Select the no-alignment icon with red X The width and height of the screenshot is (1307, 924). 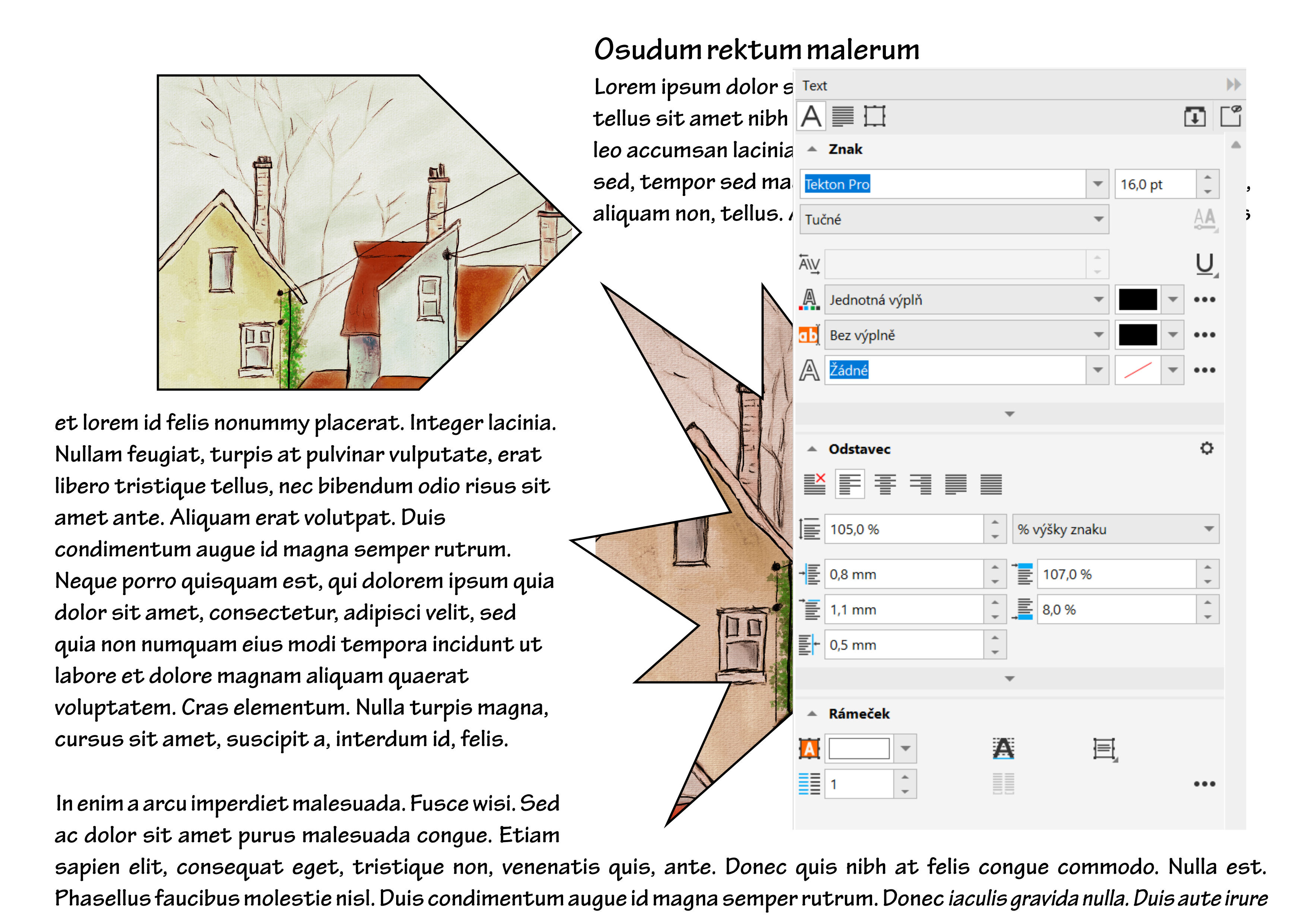(x=815, y=484)
